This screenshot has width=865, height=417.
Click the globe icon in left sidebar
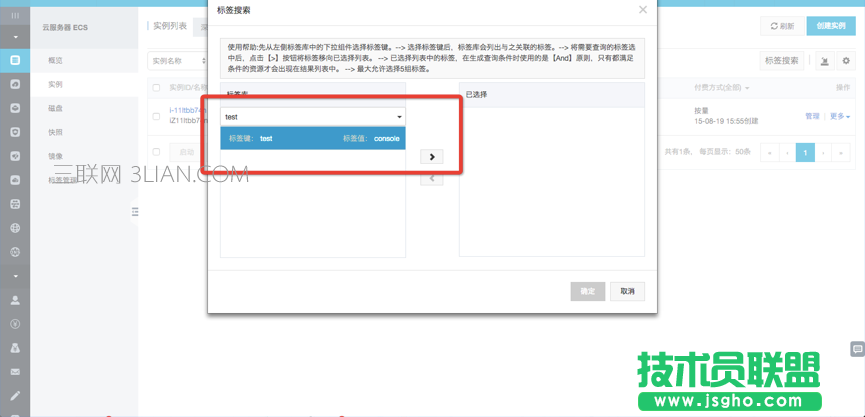click(15, 227)
